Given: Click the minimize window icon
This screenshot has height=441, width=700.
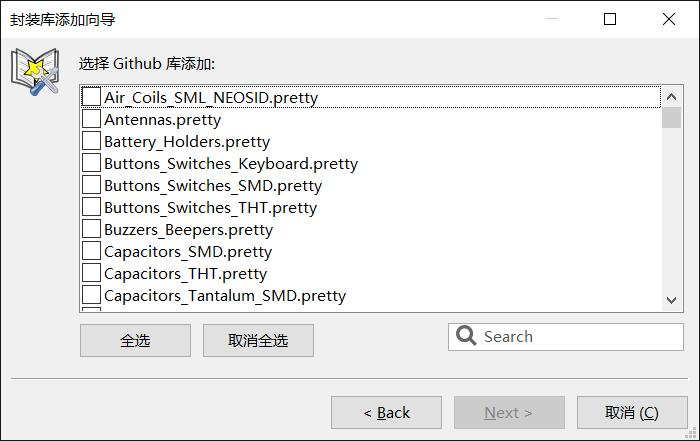Looking at the screenshot, I should tap(552, 19).
